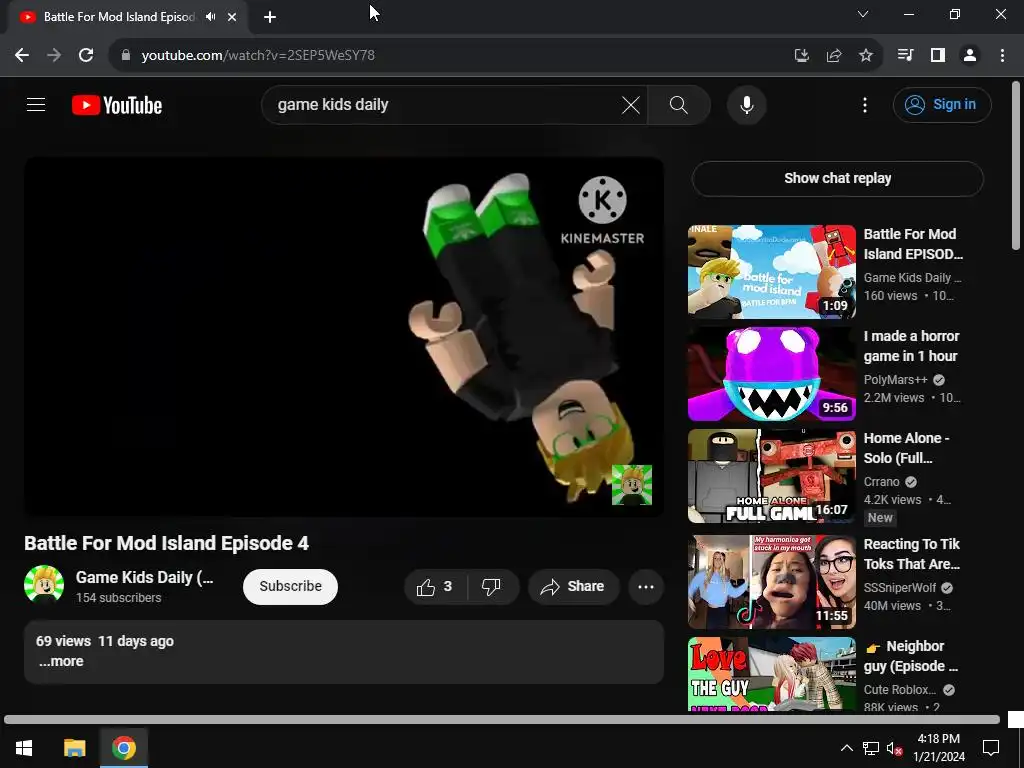This screenshot has width=1024, height=768.
Task: Open Game Kids Daily channel avatar
Action: click(x=44, y=584)
